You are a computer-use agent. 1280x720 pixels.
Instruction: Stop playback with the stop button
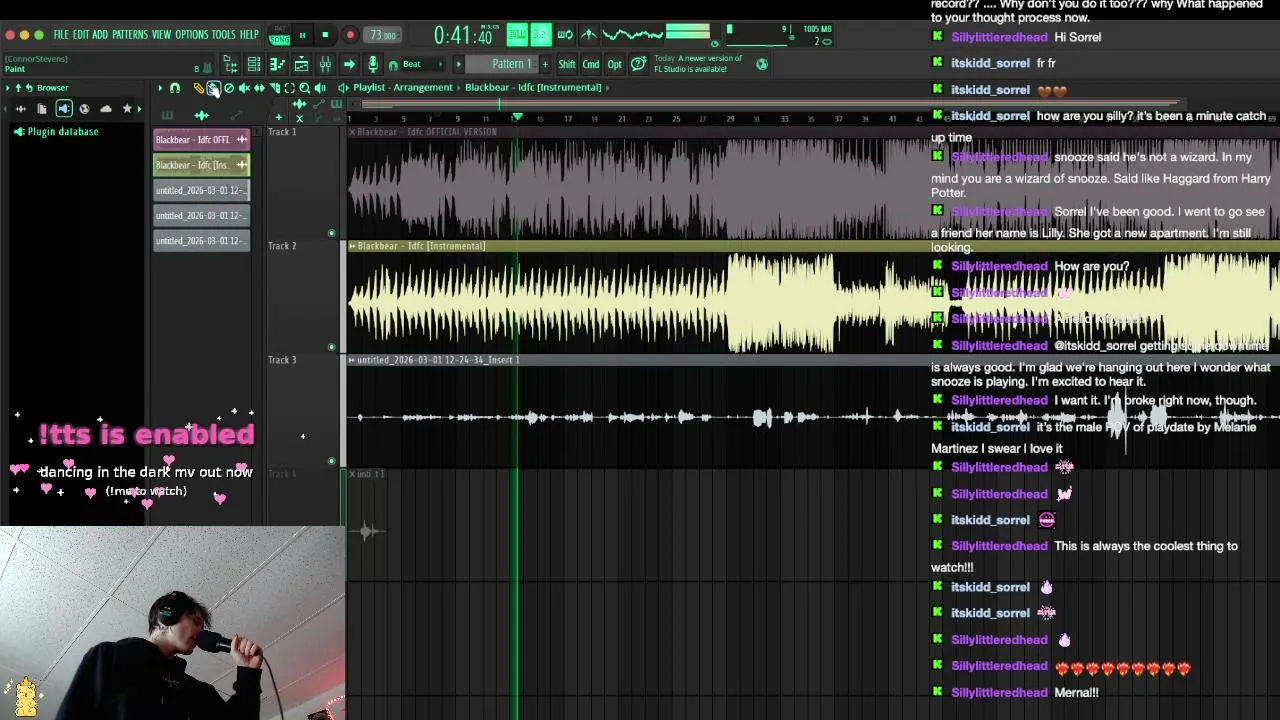(x=325, y=35)
